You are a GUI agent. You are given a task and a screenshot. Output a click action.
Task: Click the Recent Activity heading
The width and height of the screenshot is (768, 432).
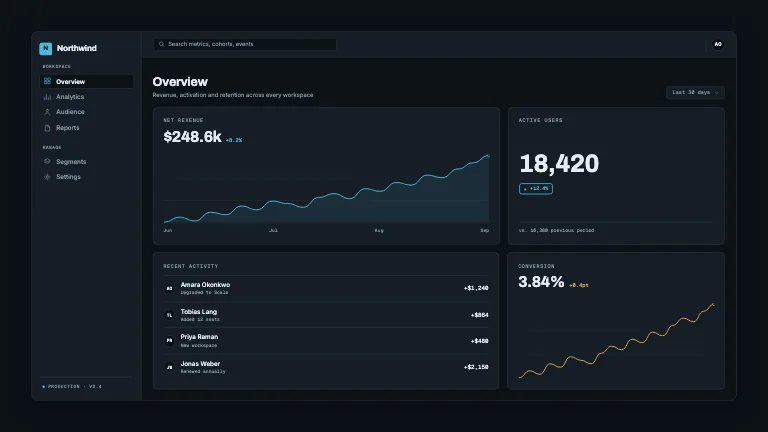(191, 266)
